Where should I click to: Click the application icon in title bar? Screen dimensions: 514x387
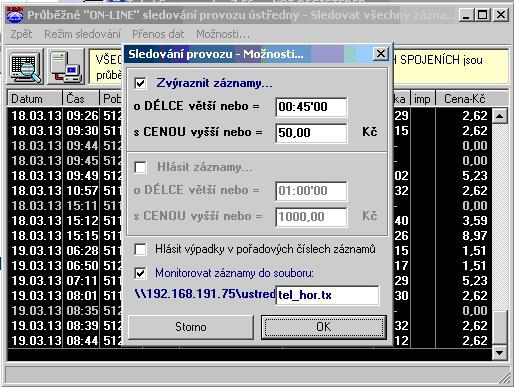[15, 15]
